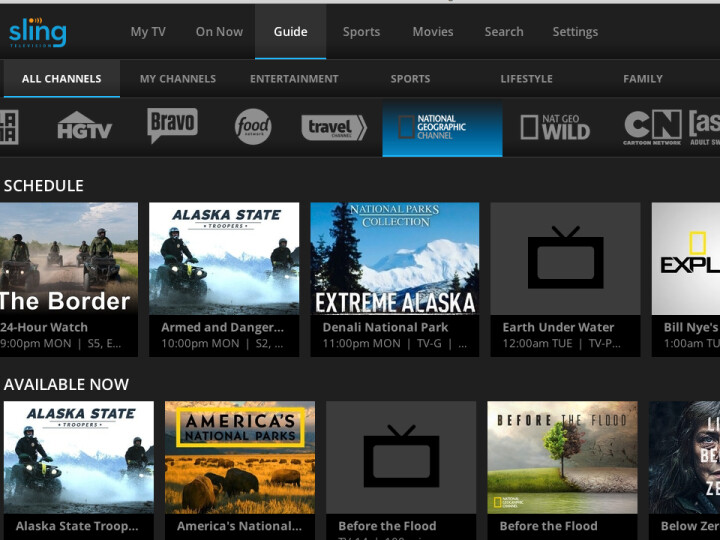Select the Travel Channel logo
The image size is (720, 540).
(334, 127)
